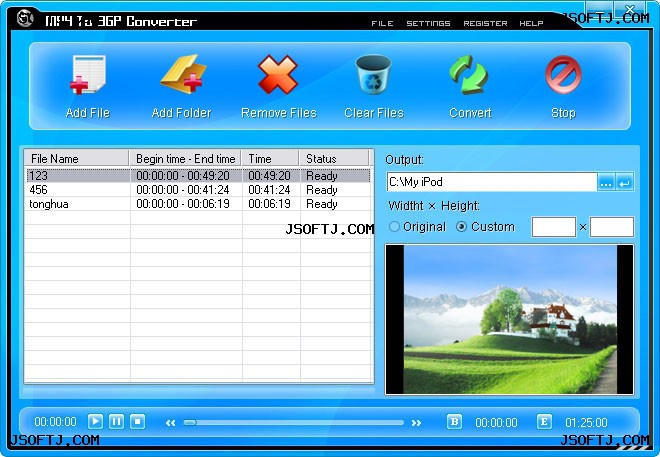This screenshot has width=660, height=457.
Task: Open the HELP menu
Action: 531,23
